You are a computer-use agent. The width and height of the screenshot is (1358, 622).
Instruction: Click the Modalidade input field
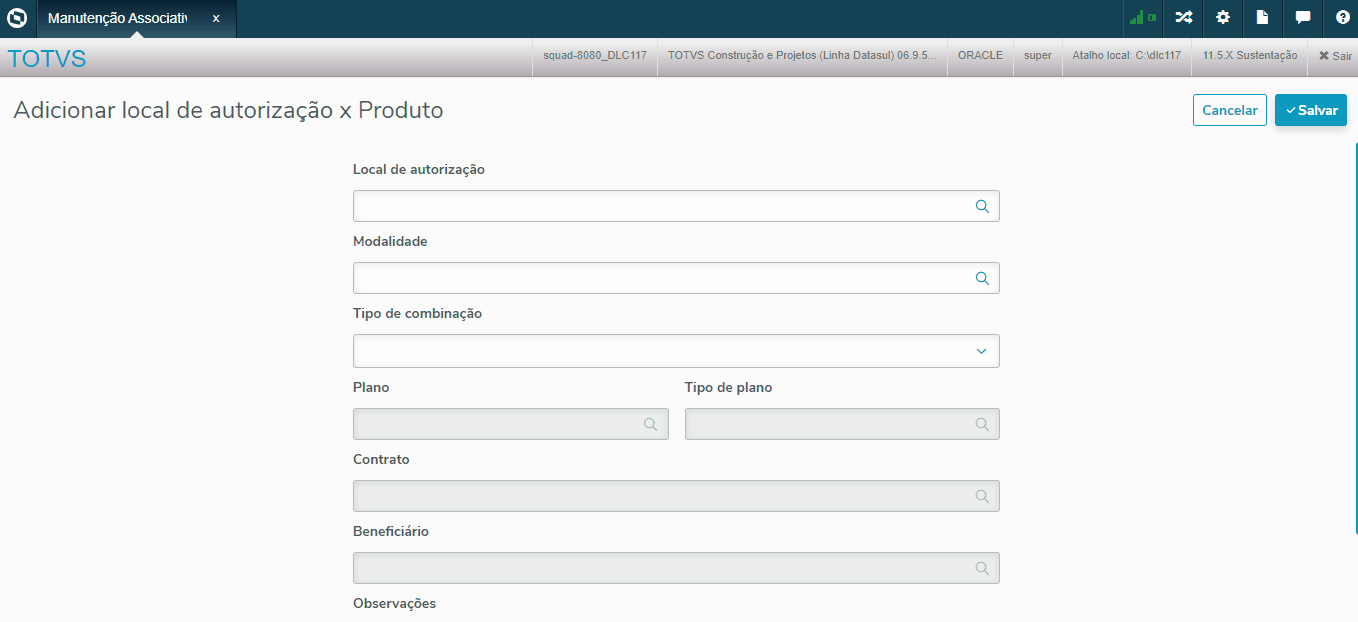pyautogui.click(x=660, y=278)
